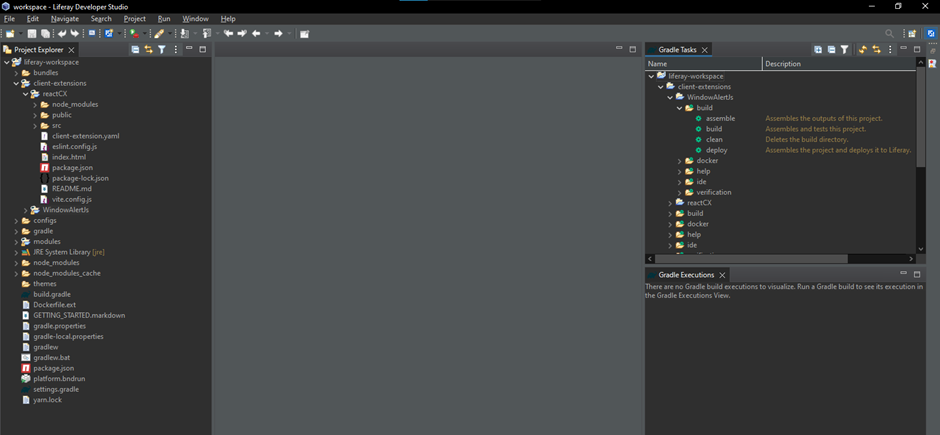Click the search magnifier in the toolbar
940x435 pixels.
point(890,34)
